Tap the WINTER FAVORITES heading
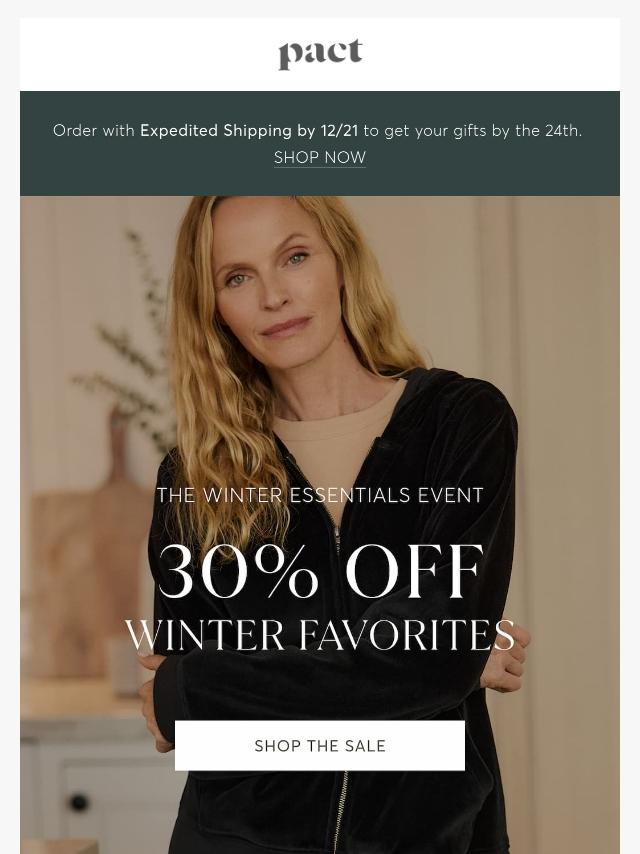Image resolution: width=640 pixels, height=854 pixels. 320,635
